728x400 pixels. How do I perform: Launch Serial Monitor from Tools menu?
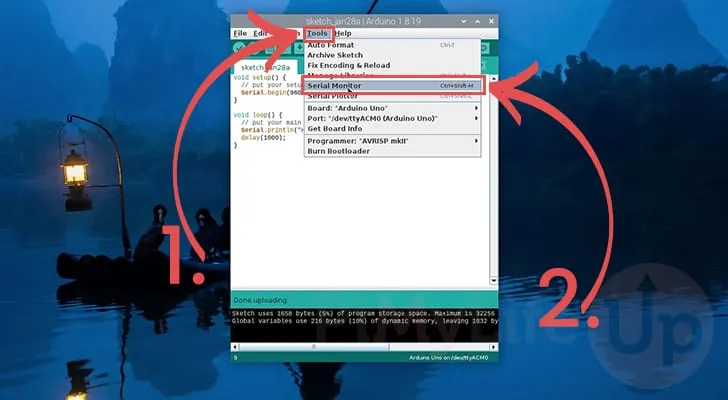pyautogui.click(x=392, y=86)
